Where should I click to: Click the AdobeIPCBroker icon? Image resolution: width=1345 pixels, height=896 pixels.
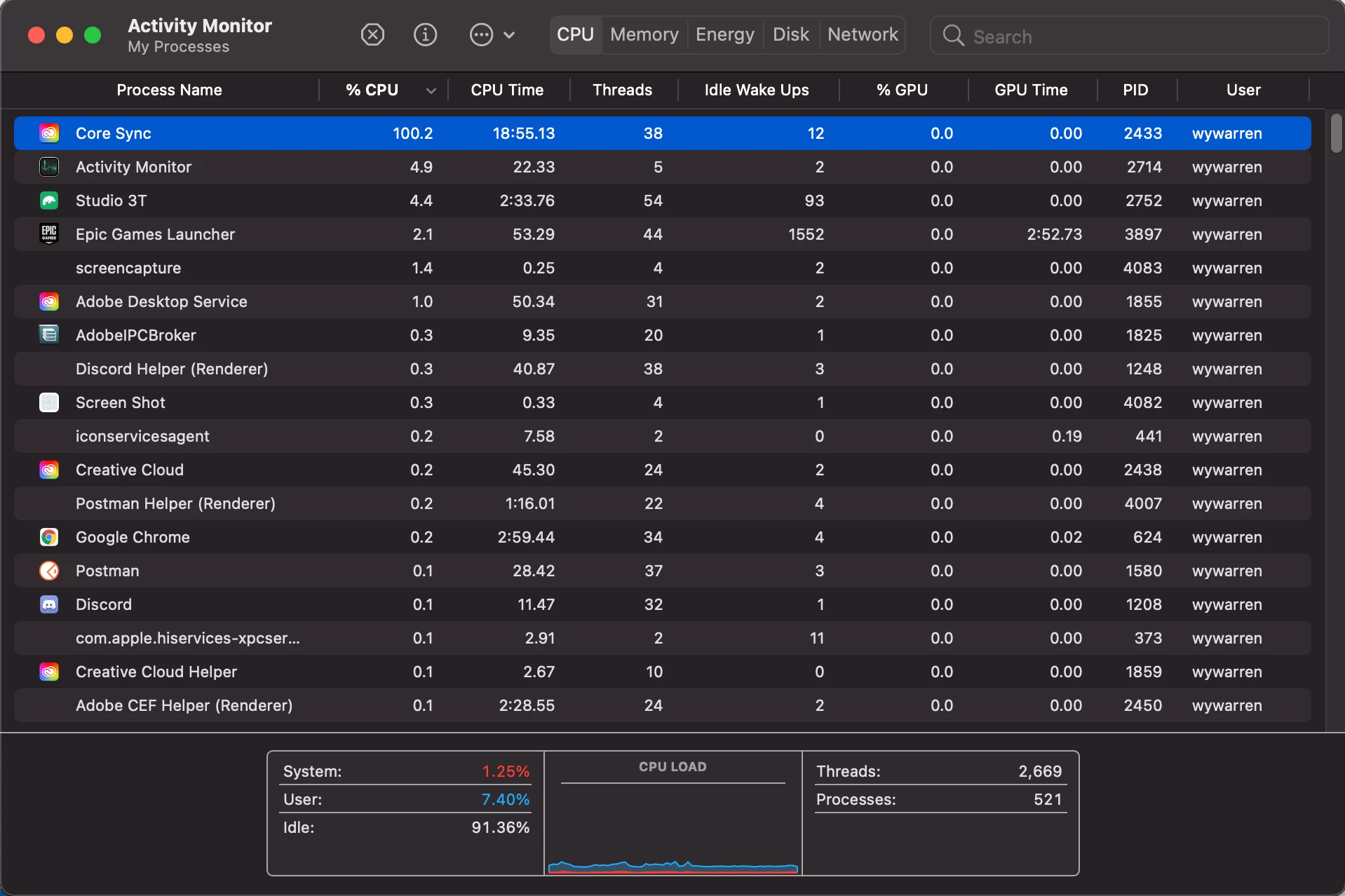coord(49,335)
